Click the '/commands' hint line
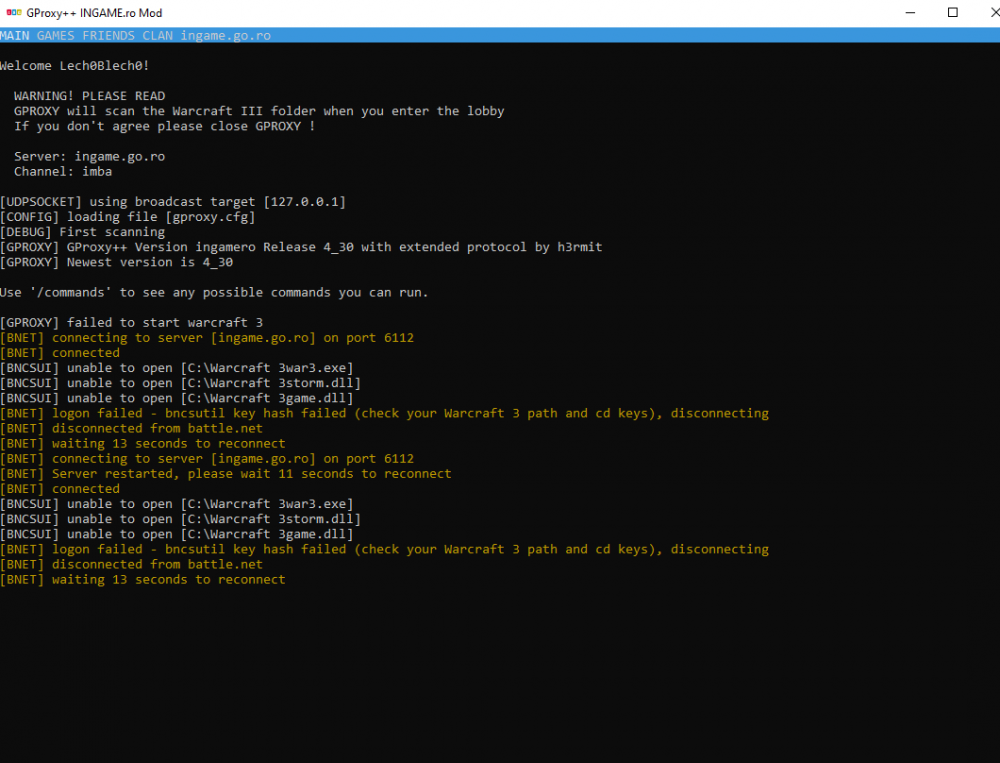Screen dimensions: 1000x763 [x=214, y=292]
